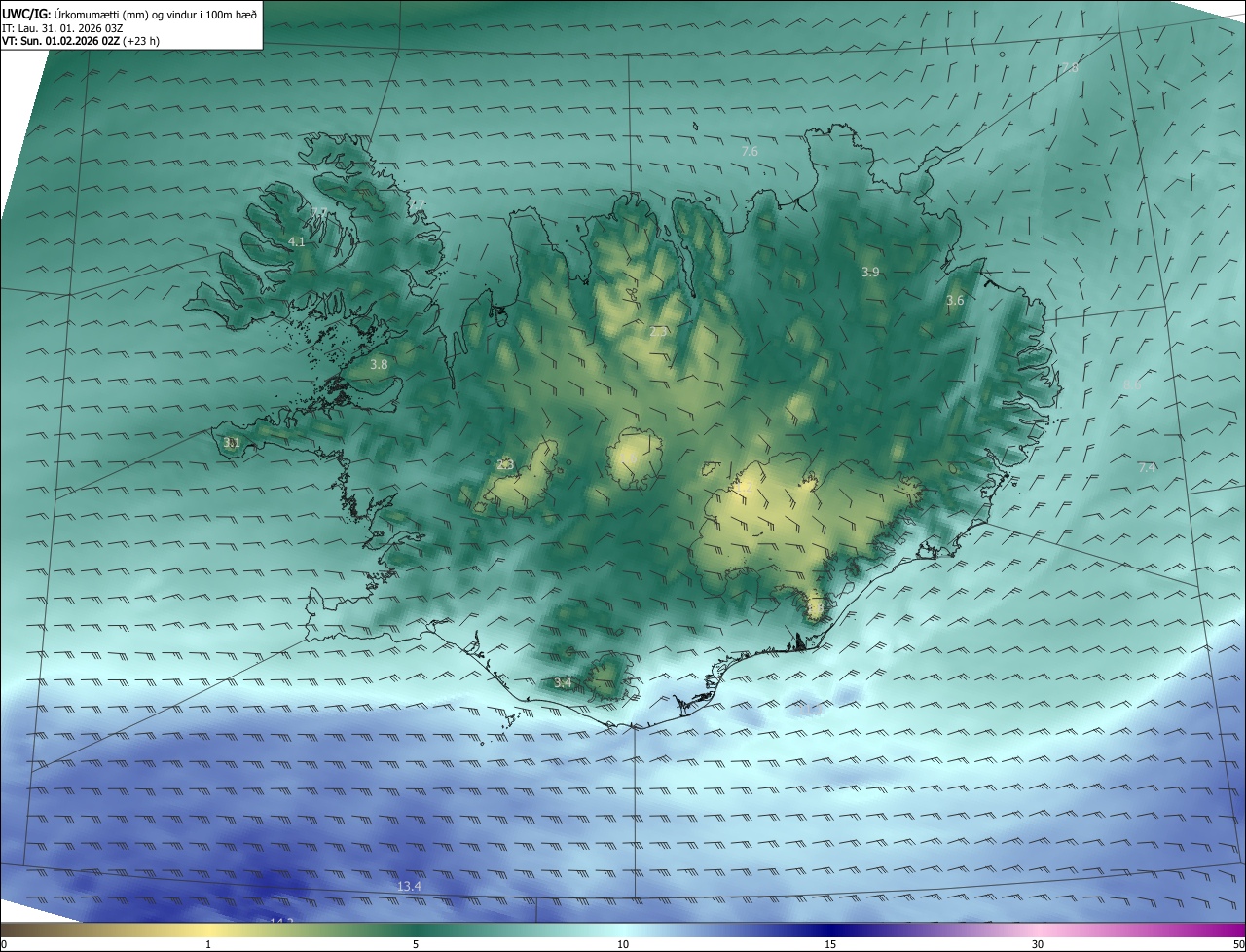Select the valid time line 'VT: Sun. 01.02.2026 02Z (+23 h)'
The width and height of the screenshot is (1246, 952).
(81, 41)
